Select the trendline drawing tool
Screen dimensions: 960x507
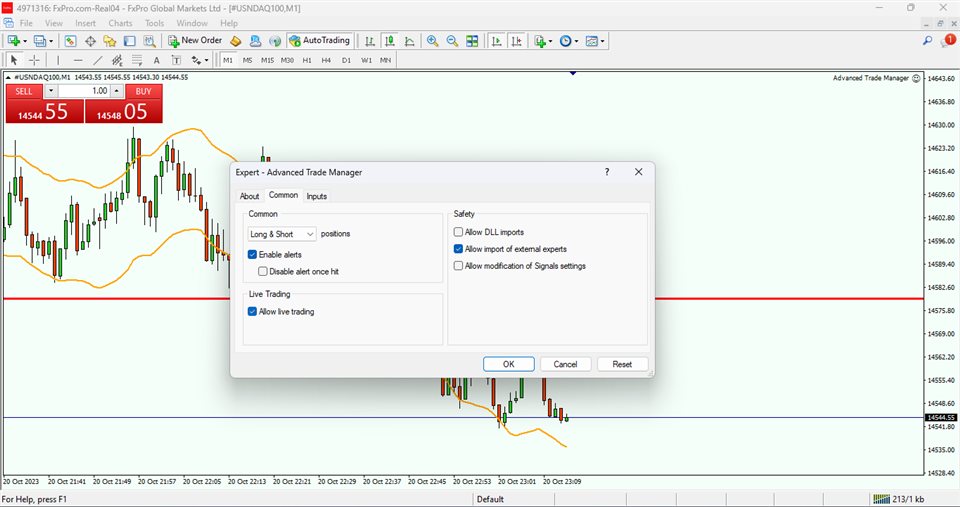tap(97, 60)
